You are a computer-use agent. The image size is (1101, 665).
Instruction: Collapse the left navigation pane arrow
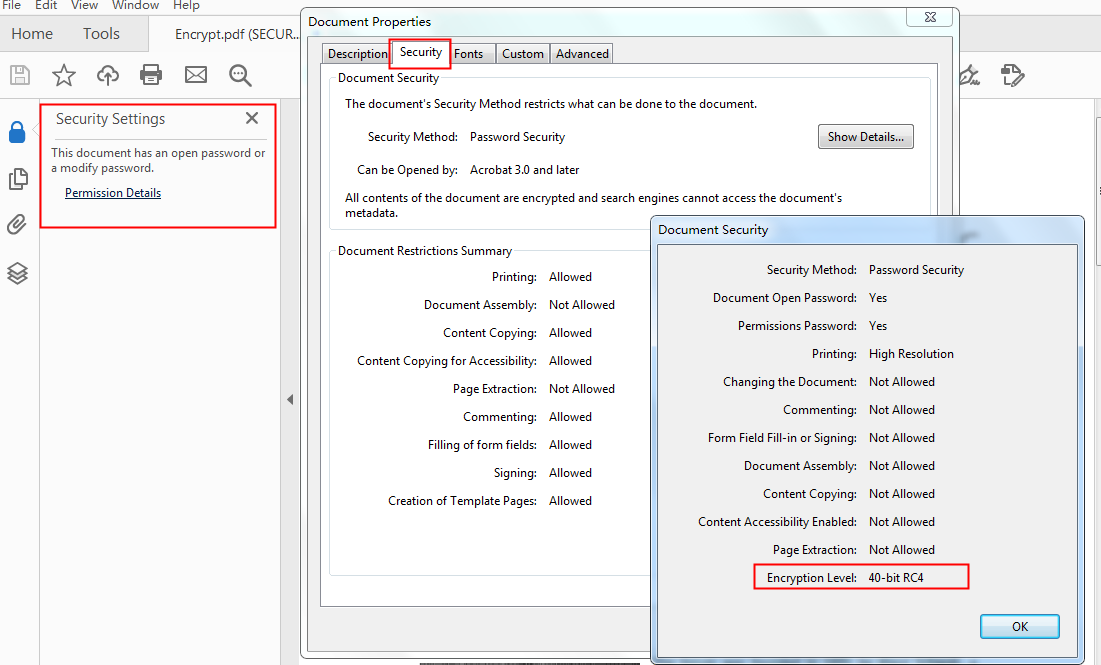click(290, 400)
